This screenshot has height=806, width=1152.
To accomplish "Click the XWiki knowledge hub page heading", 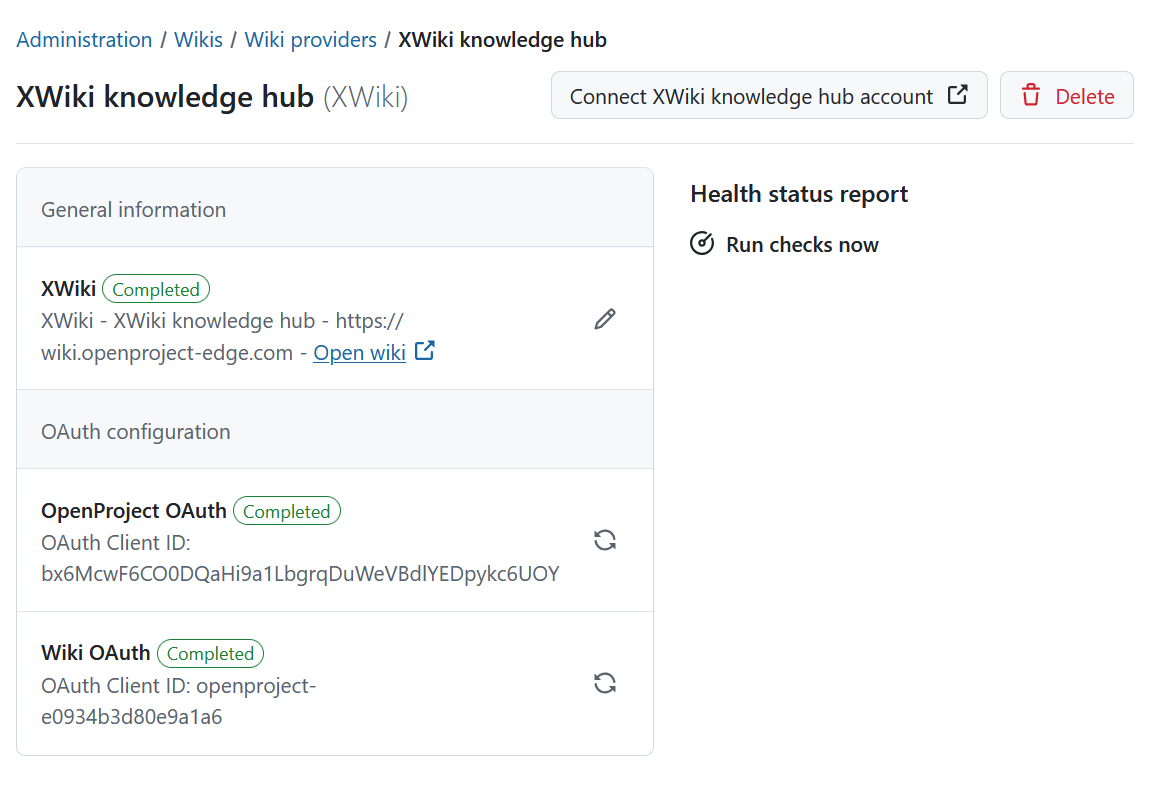I will click(x=165, y=97).
